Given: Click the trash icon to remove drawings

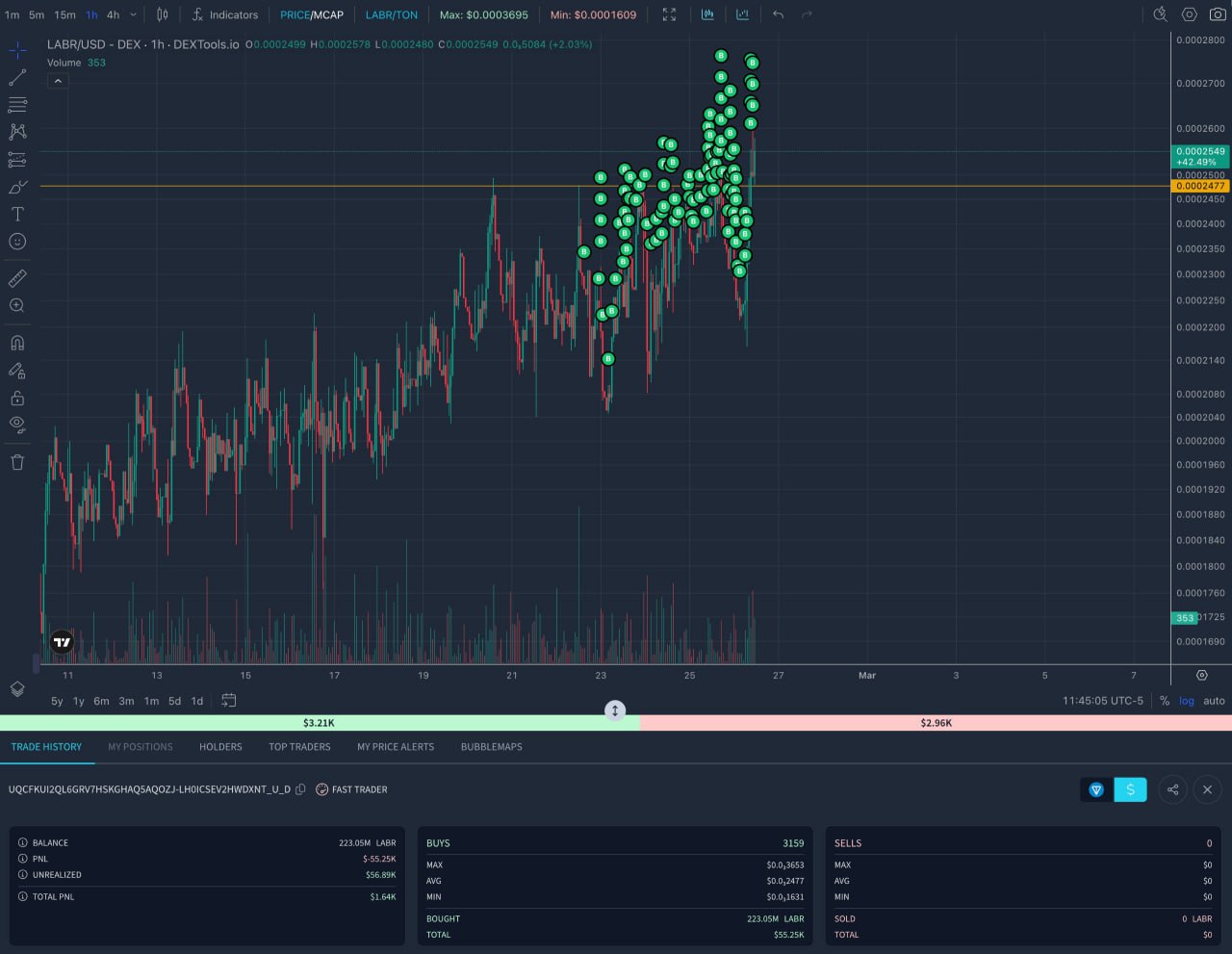Looking at the screenshot, I should tap(17, 462).
